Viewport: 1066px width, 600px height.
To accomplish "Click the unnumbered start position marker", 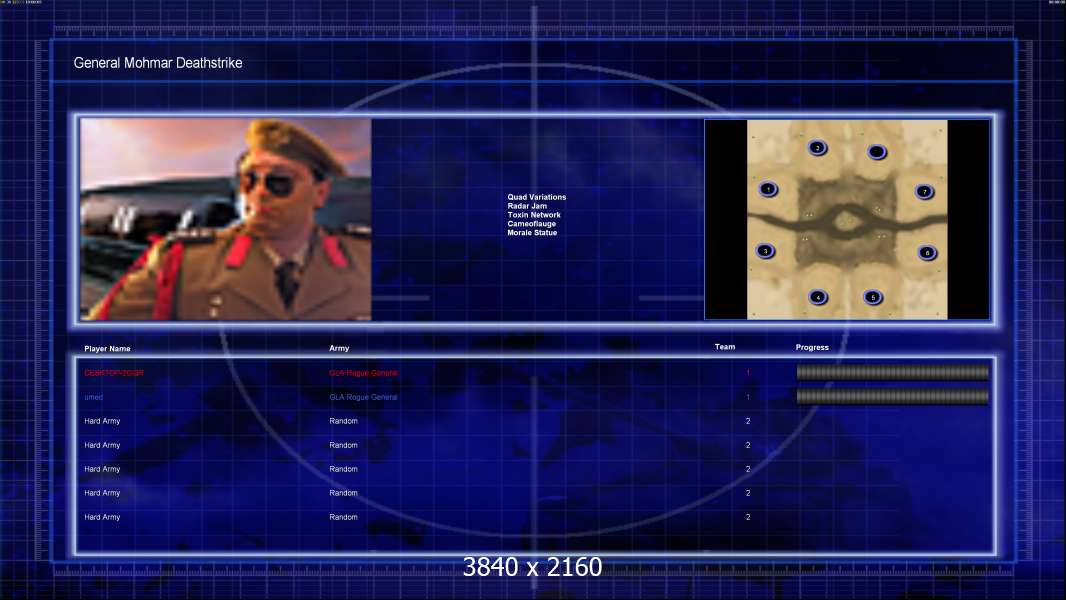I will (877, 152).
